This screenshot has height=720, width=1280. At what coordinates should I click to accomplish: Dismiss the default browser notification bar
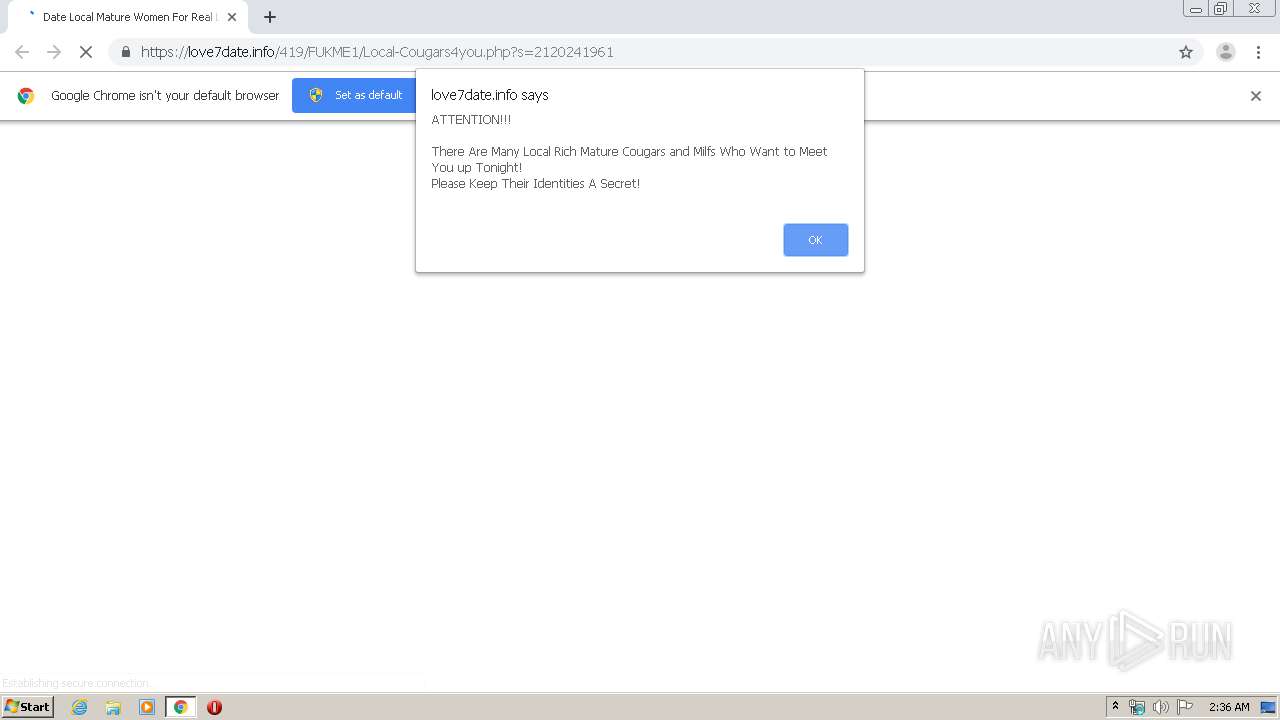[x=1256, y=96]
